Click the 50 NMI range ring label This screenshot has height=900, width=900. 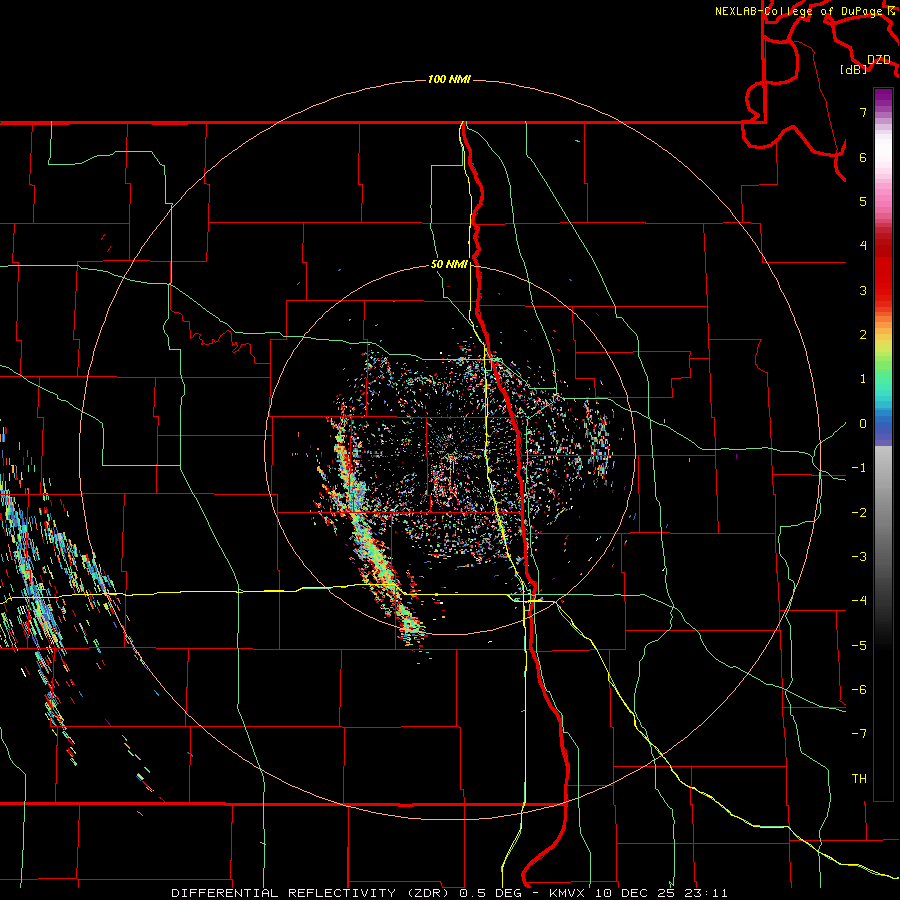tap(449, 264)
